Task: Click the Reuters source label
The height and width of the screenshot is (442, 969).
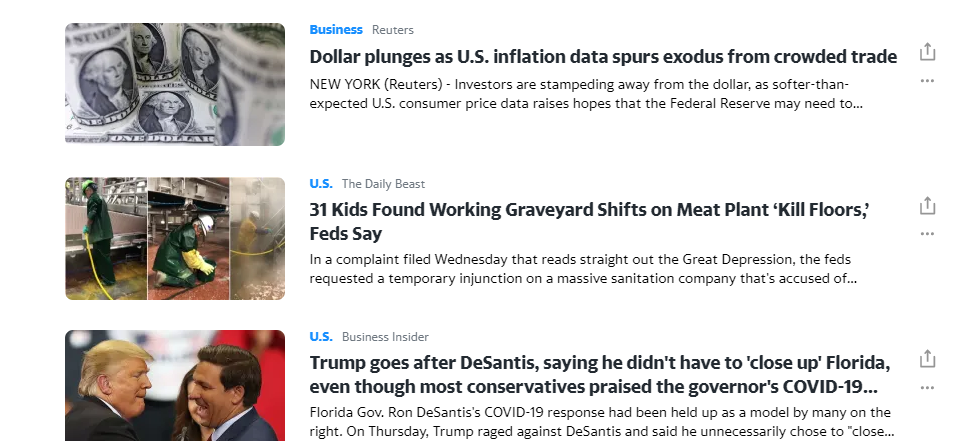Action: [392, 30]
